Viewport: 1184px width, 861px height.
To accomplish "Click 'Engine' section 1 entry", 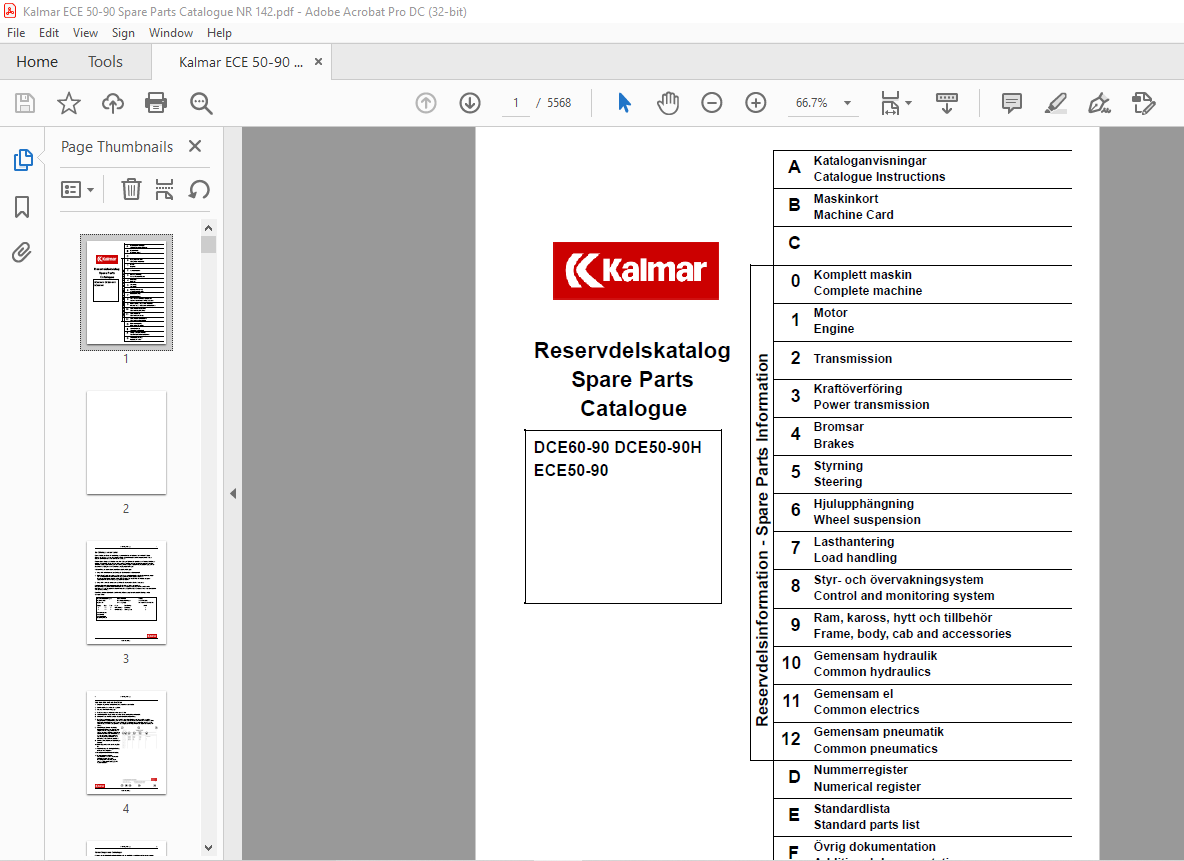I will tap(834, 329).
